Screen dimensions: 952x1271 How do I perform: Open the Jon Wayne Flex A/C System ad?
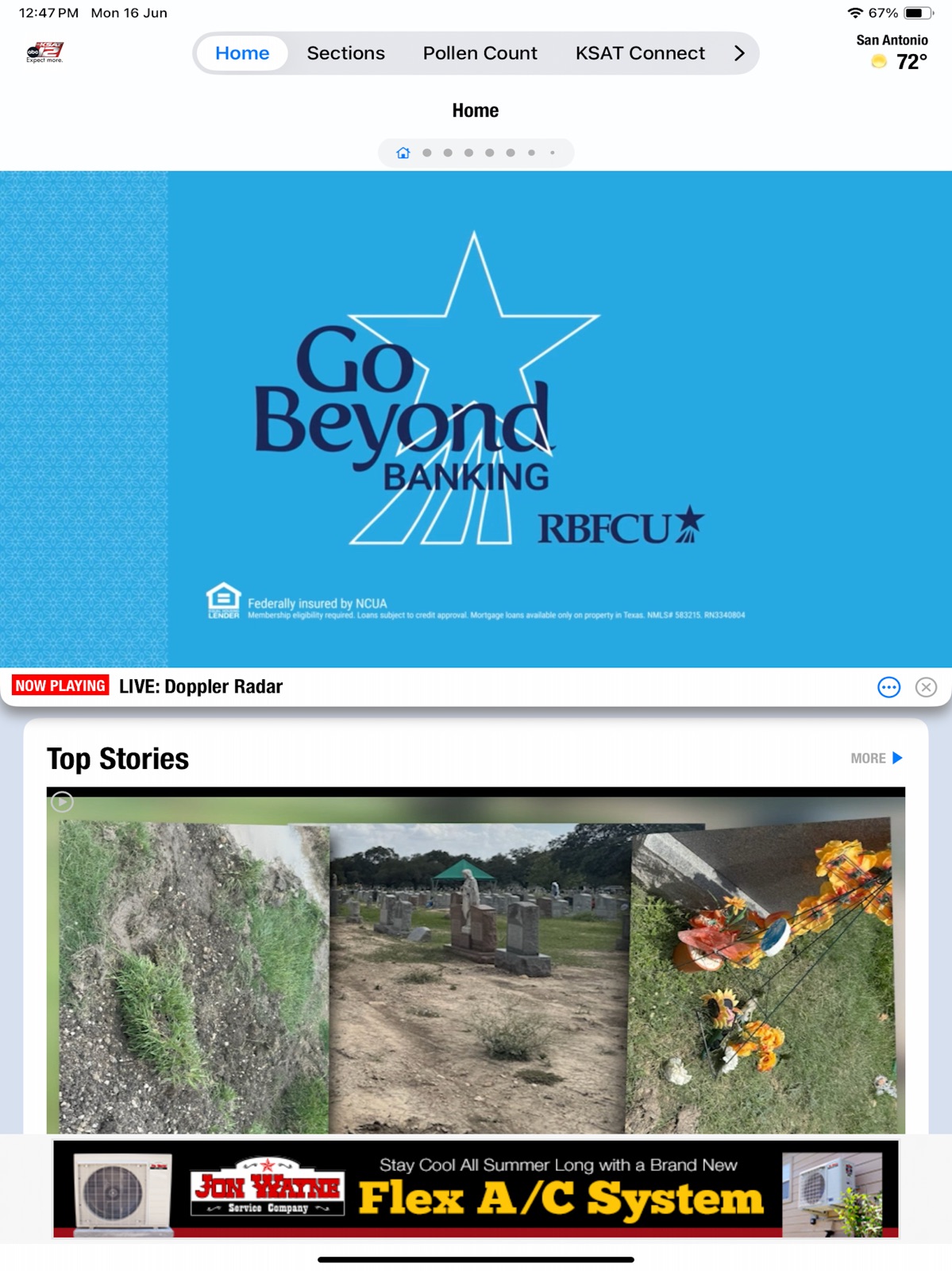pyautogui.click(x=476, y=1189)
